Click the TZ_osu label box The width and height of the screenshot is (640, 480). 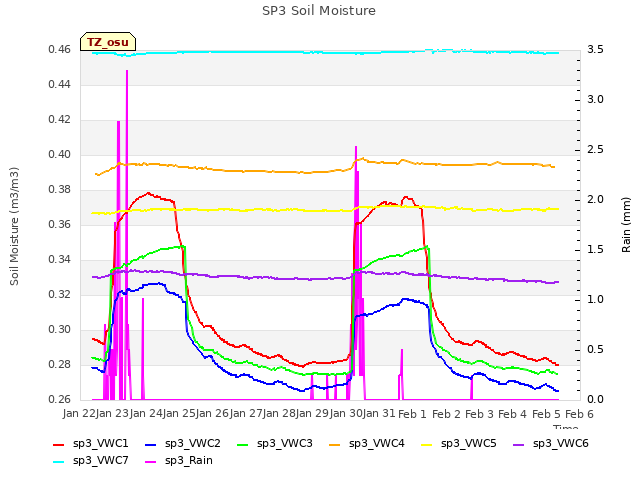(108, 42)
